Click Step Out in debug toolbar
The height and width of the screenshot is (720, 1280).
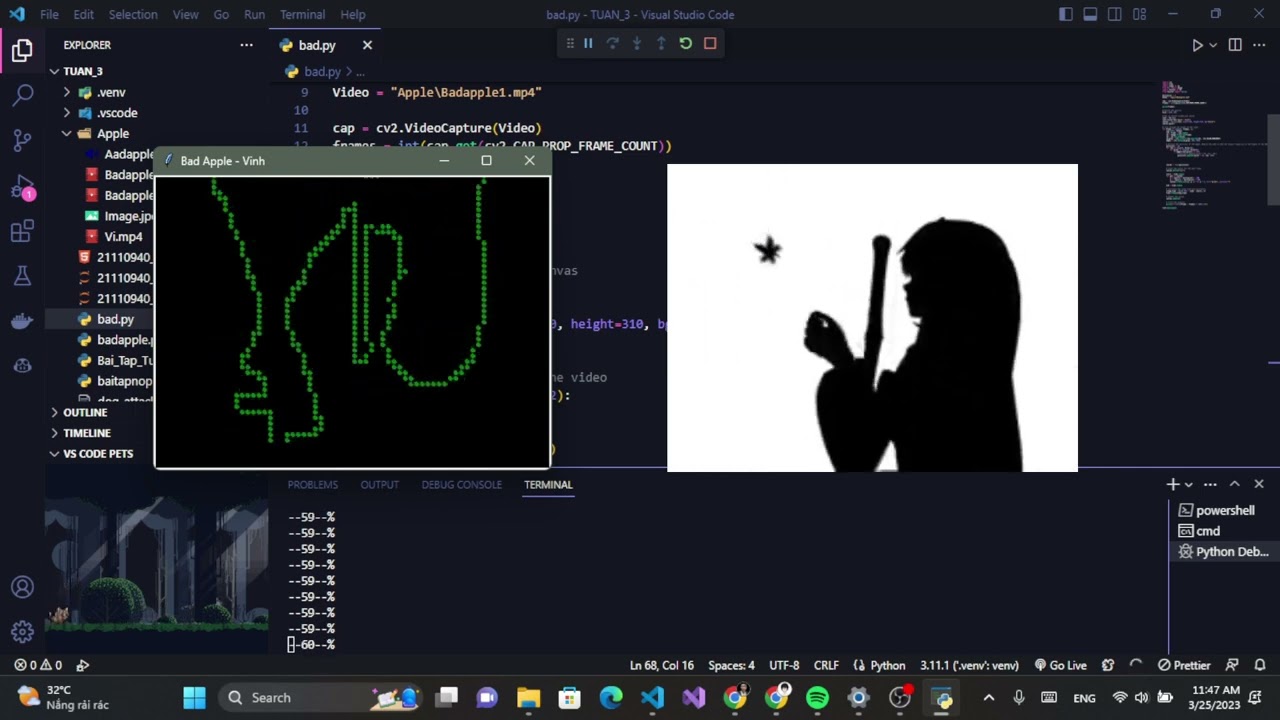point(661,43)
